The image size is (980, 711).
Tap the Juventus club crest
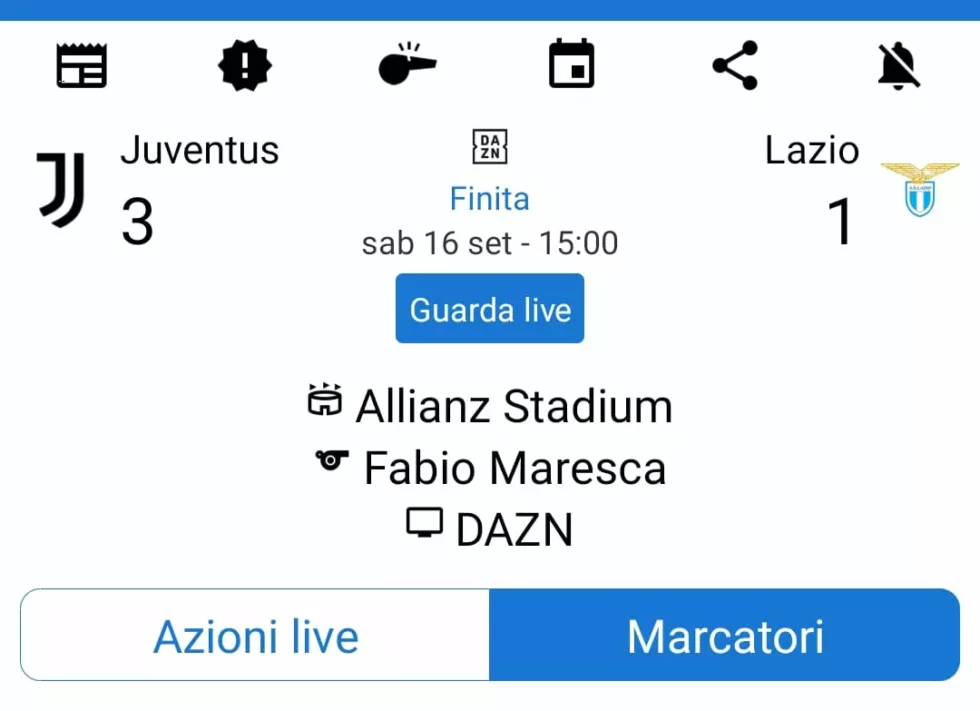click(x=62, y=188)
